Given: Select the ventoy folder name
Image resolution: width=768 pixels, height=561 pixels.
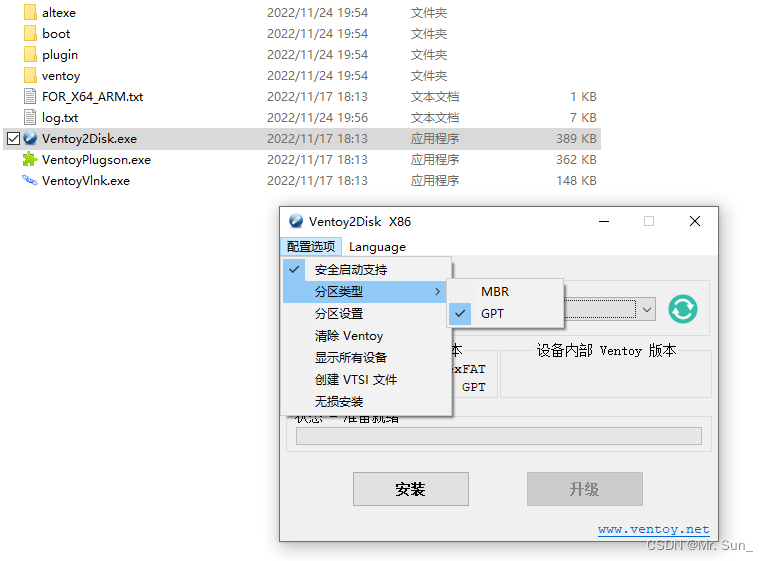Looking at the screenshot, I should click(61, 76).
